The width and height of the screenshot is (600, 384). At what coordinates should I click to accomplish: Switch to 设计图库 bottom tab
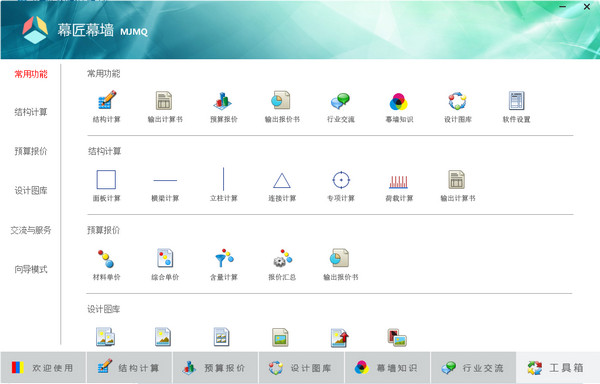tap(302, 368)
